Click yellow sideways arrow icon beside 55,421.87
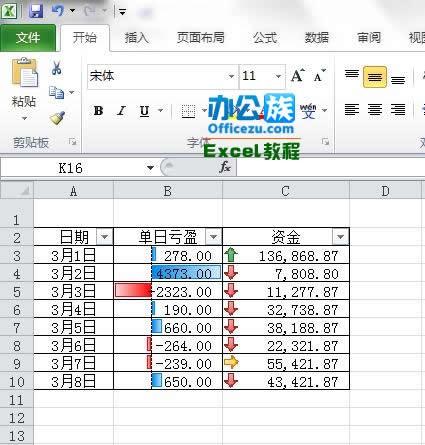The image size is (425, 445). coord(231,362)
